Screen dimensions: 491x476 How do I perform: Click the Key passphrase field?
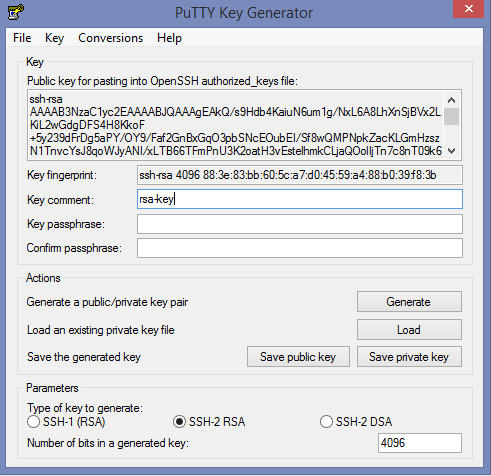point(300,224)
